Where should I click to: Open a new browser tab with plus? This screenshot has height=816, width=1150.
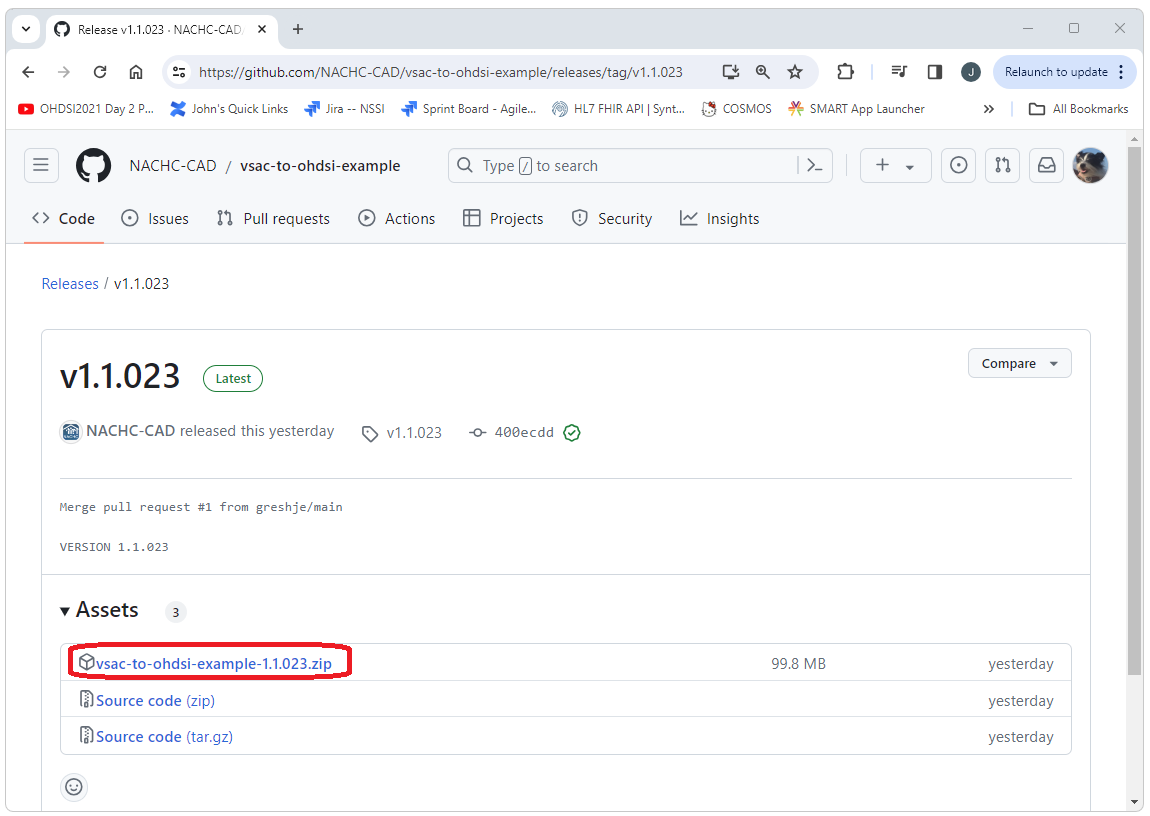(298, 29)
